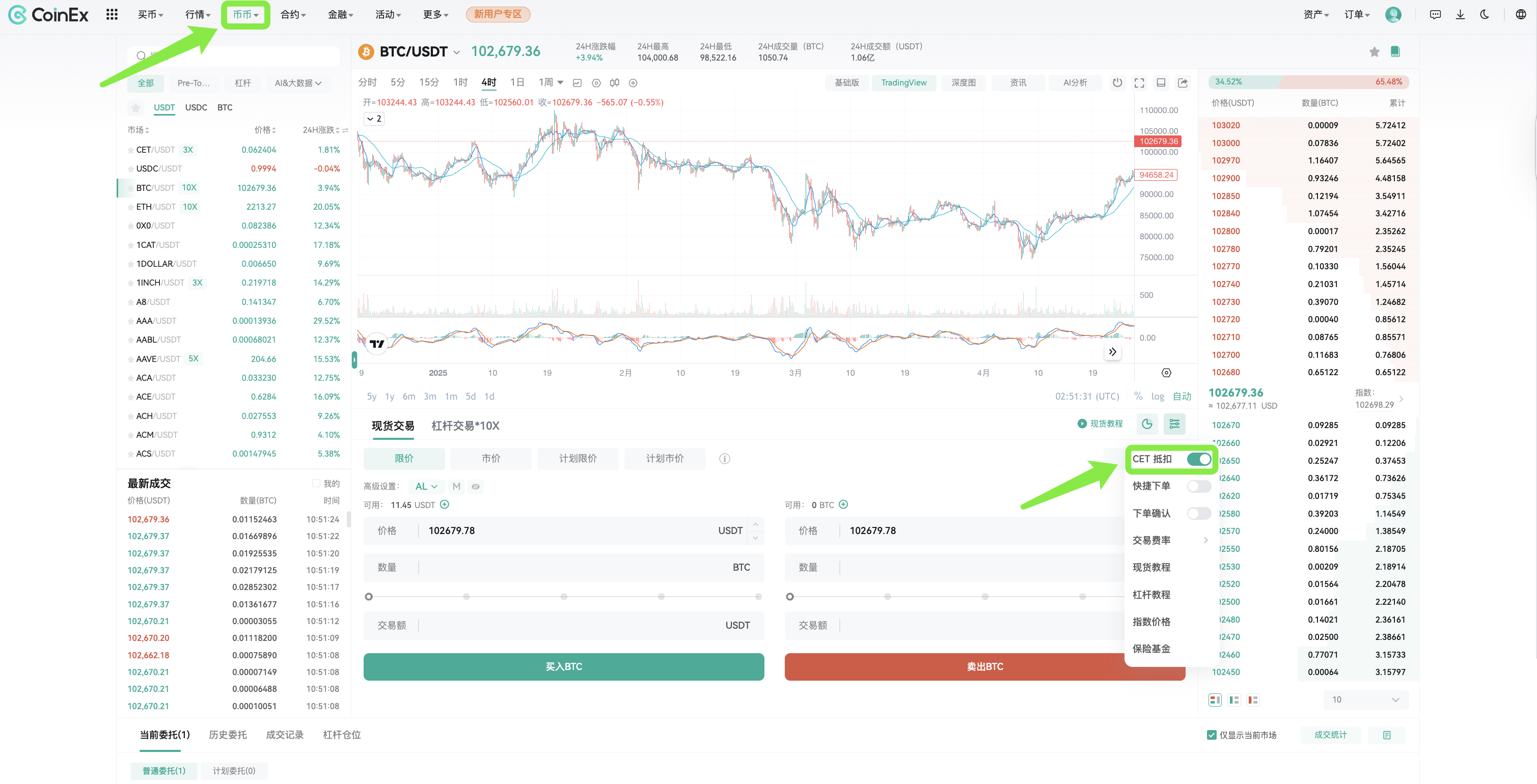Jump to latest candle double arrow
1537x784 pixels.
pyautogui.click(x=1112, y=352)
